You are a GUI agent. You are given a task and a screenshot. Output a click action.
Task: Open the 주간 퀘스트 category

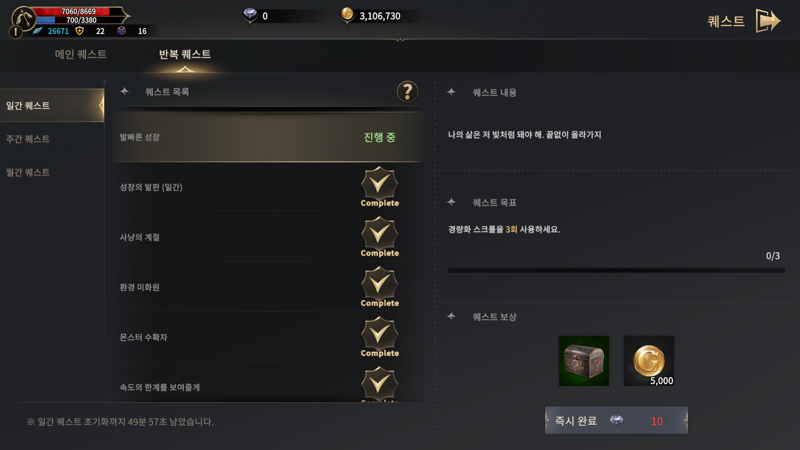click(28, 139)
